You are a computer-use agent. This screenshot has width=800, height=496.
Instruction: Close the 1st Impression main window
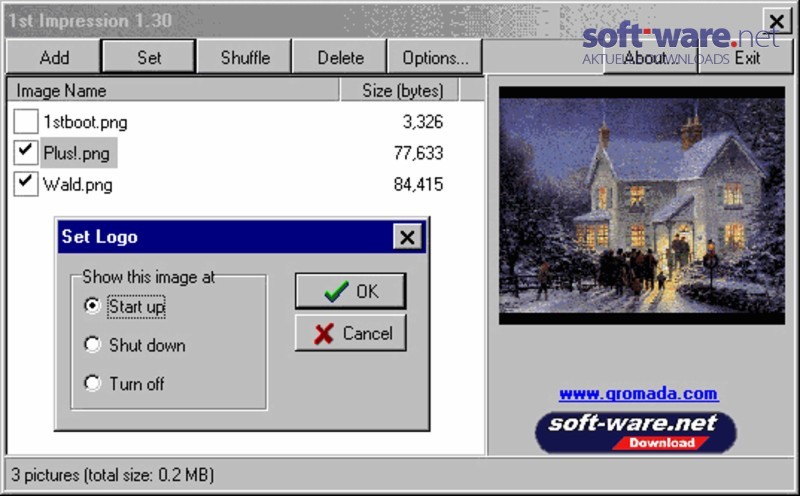(x=777, y=21)
